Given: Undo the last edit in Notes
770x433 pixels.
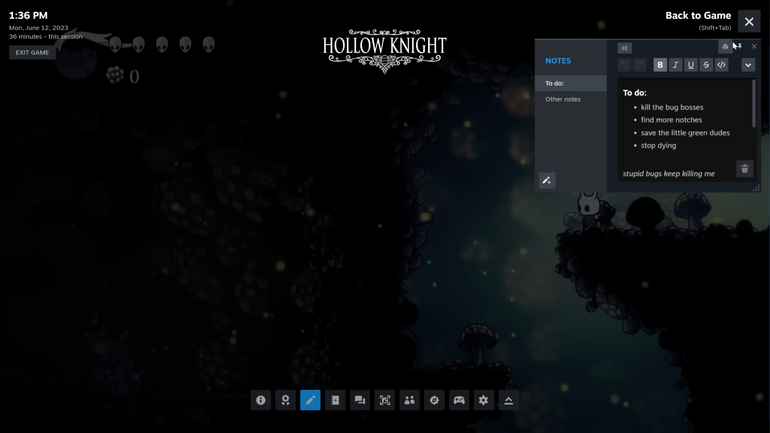Looking at the screenshot, I should 624,65.
